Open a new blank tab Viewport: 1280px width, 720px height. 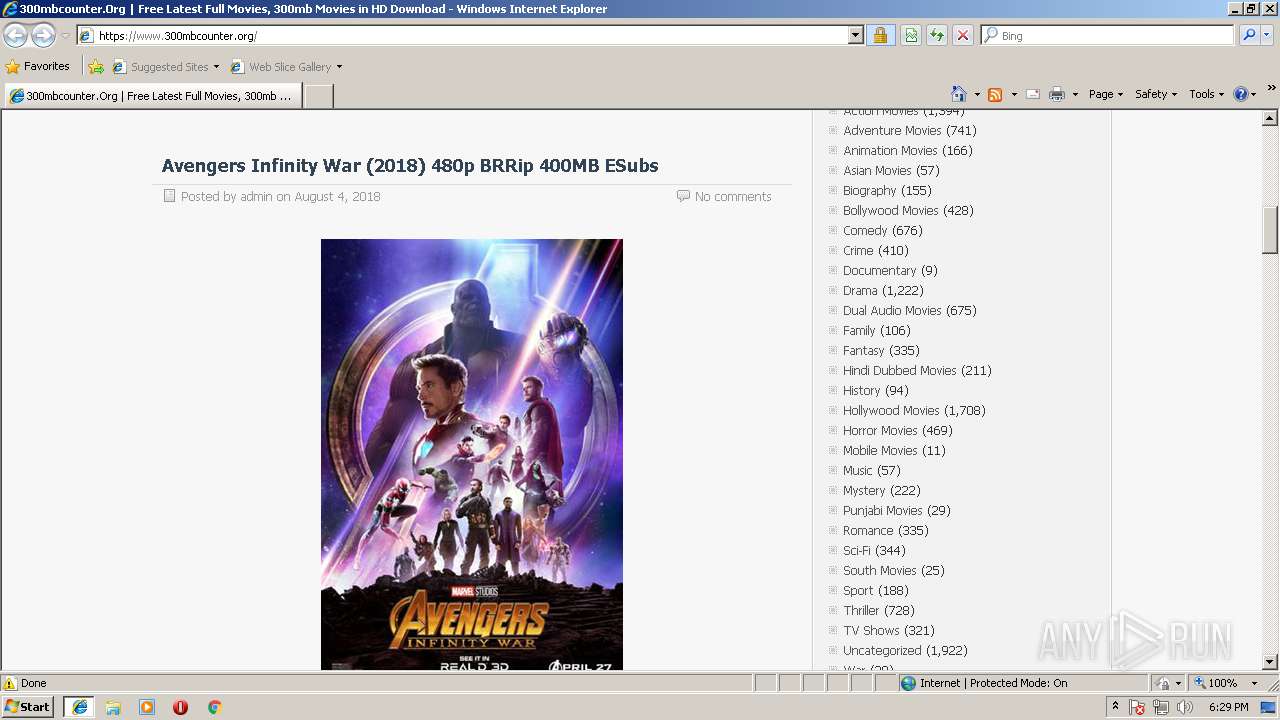click(318, 96)
